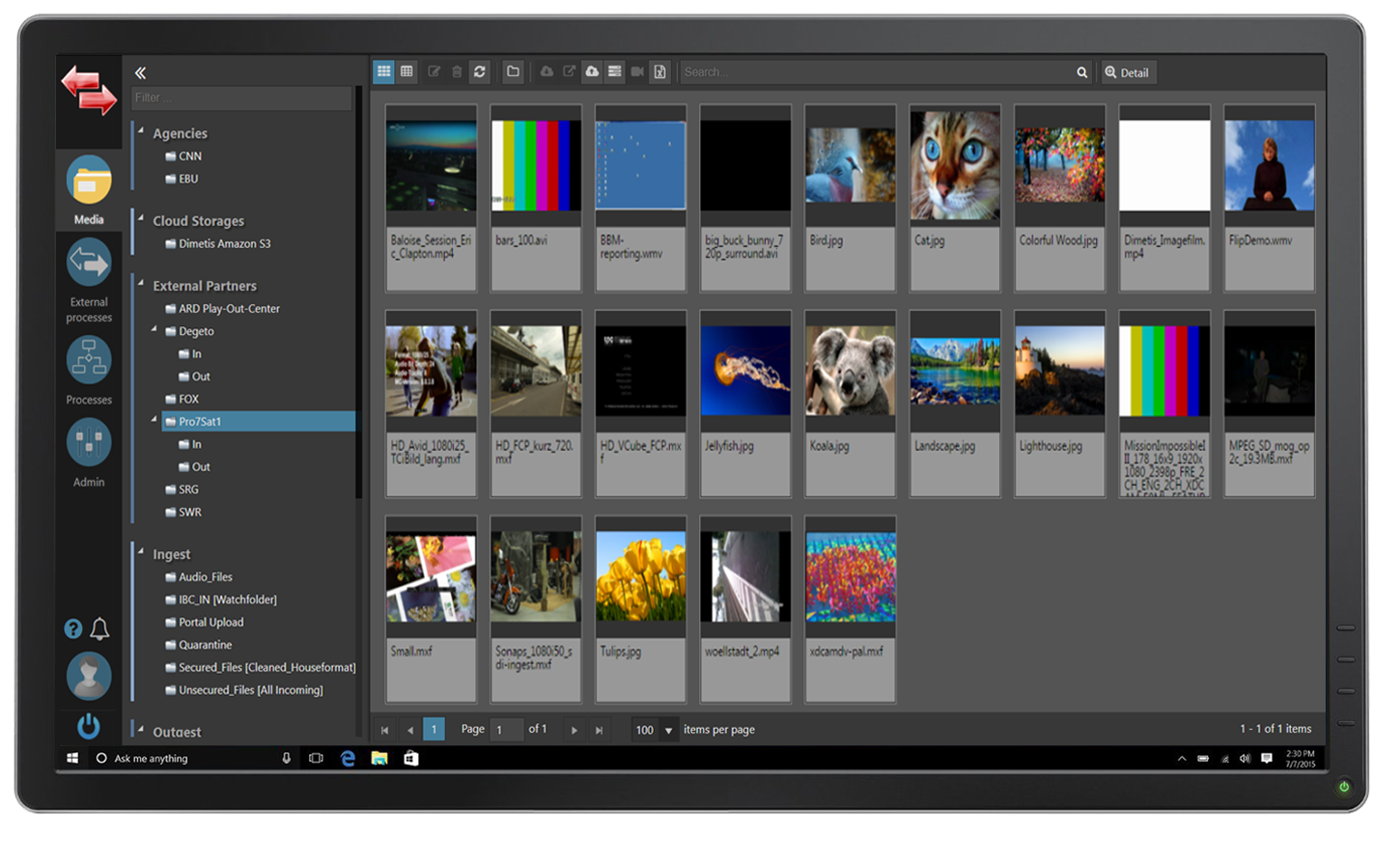Collapse the Degeto folder node
The height and width of the screenshot is (866, 1400).
coord(154,329)
